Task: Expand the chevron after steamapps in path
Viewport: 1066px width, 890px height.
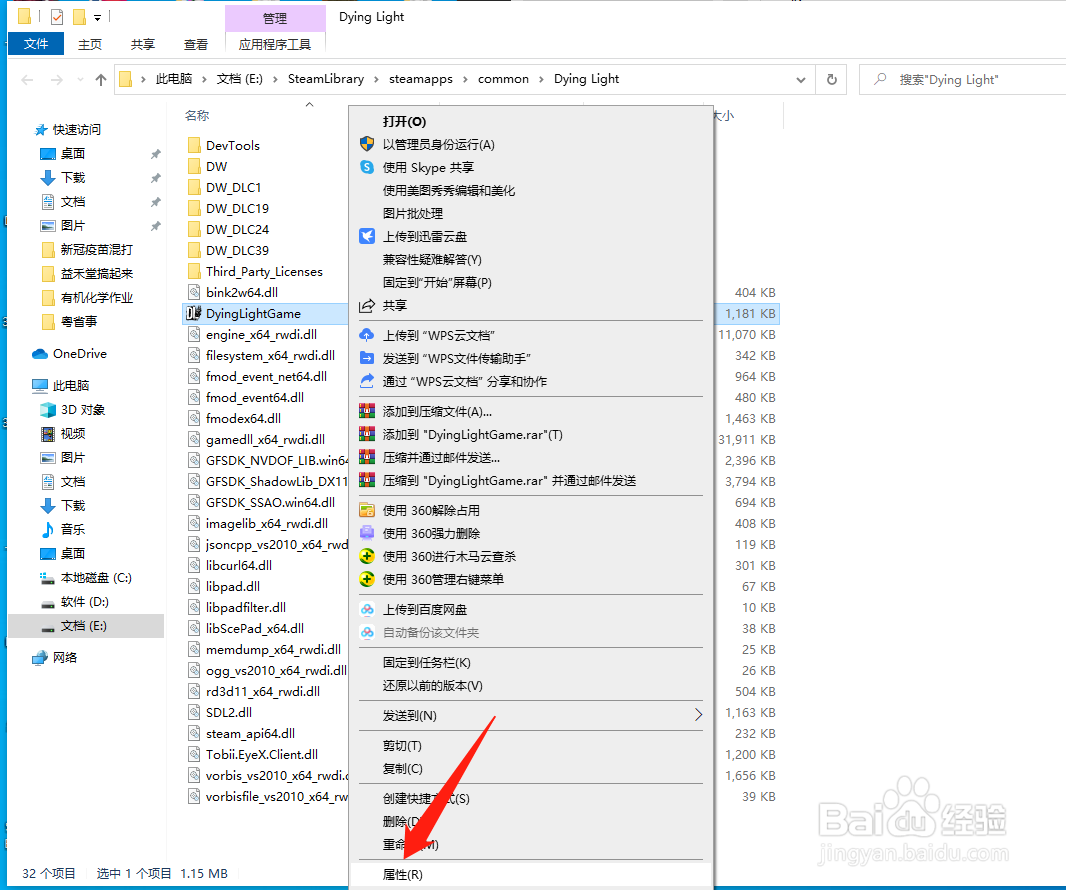Action: (x=465, y=80)
